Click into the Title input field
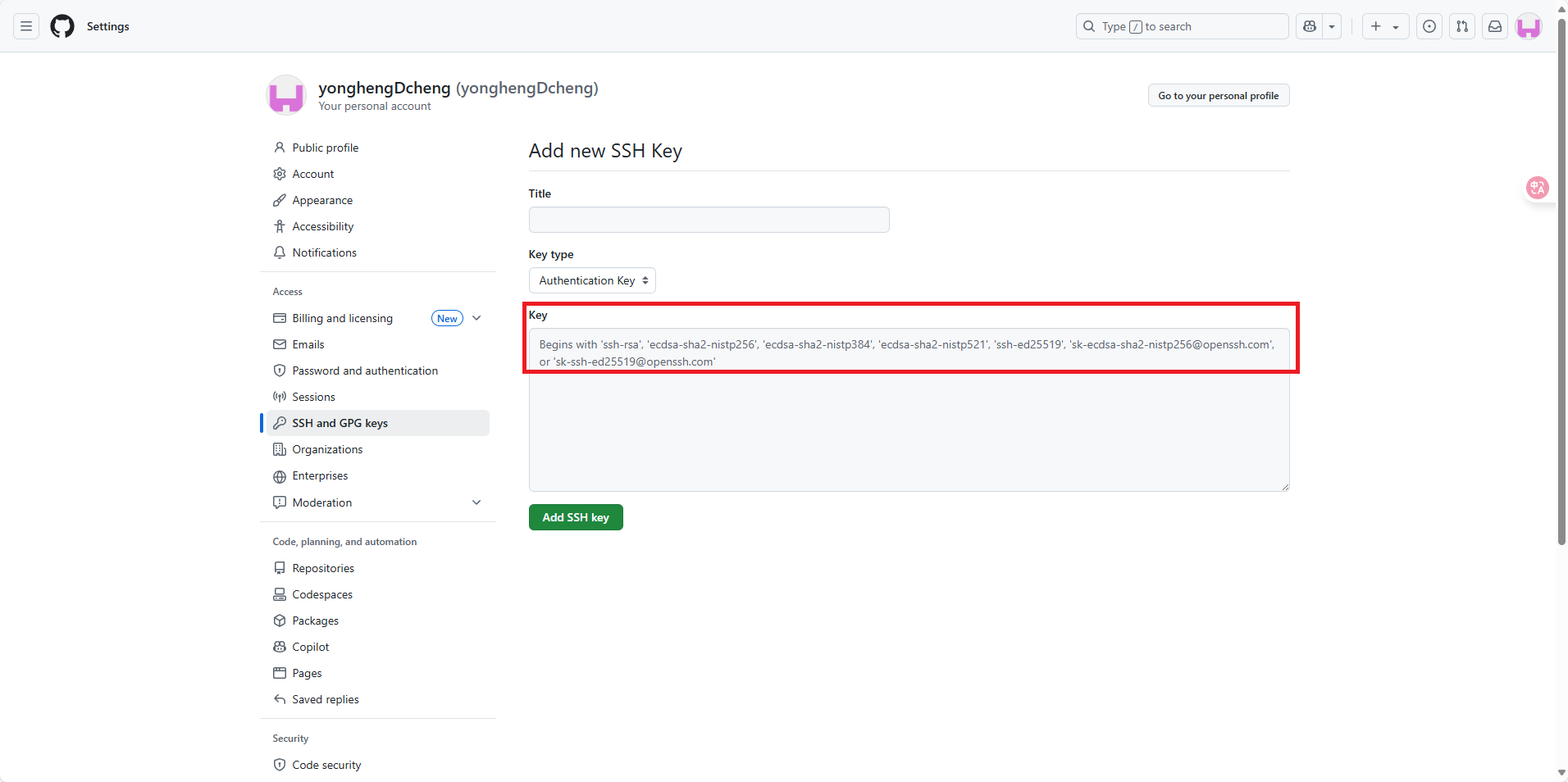This screenshot has width=1568, height=782. pyautogui.click(x=709, y=220)
